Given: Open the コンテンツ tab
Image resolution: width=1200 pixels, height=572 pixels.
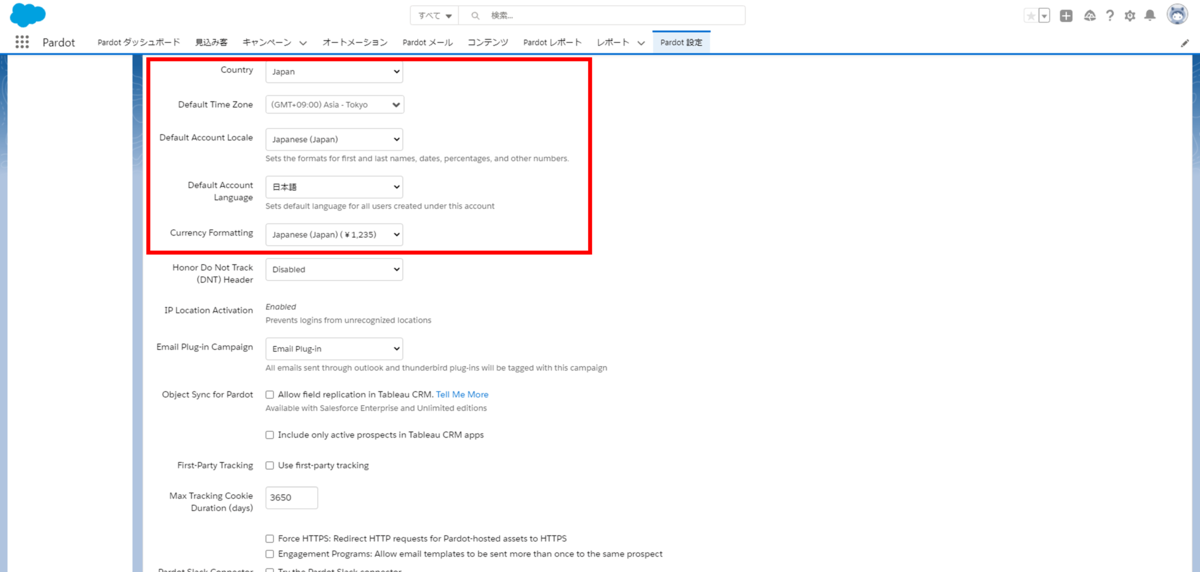Looking at the screenshot, I should (x=488, y=43).
